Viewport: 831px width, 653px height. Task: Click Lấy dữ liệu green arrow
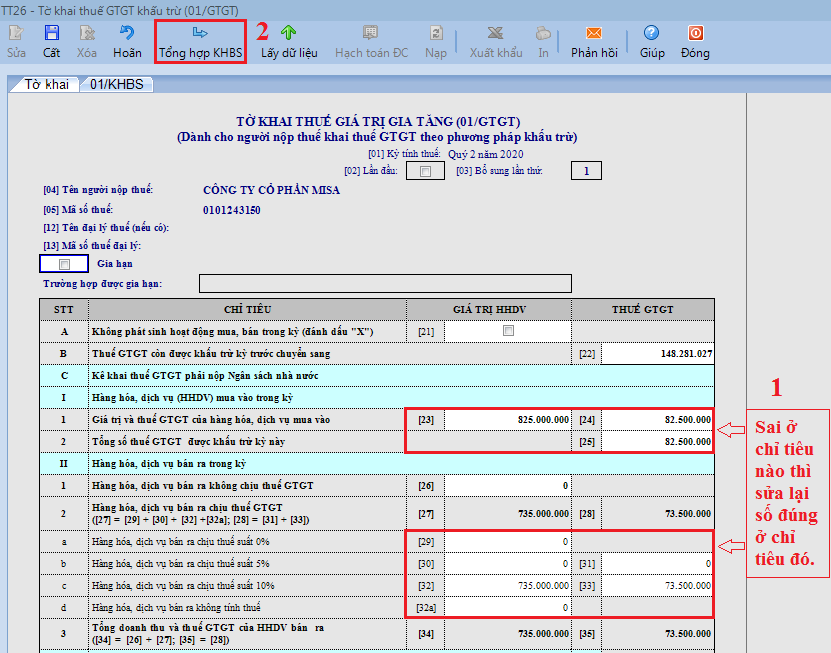coord(288,33)
